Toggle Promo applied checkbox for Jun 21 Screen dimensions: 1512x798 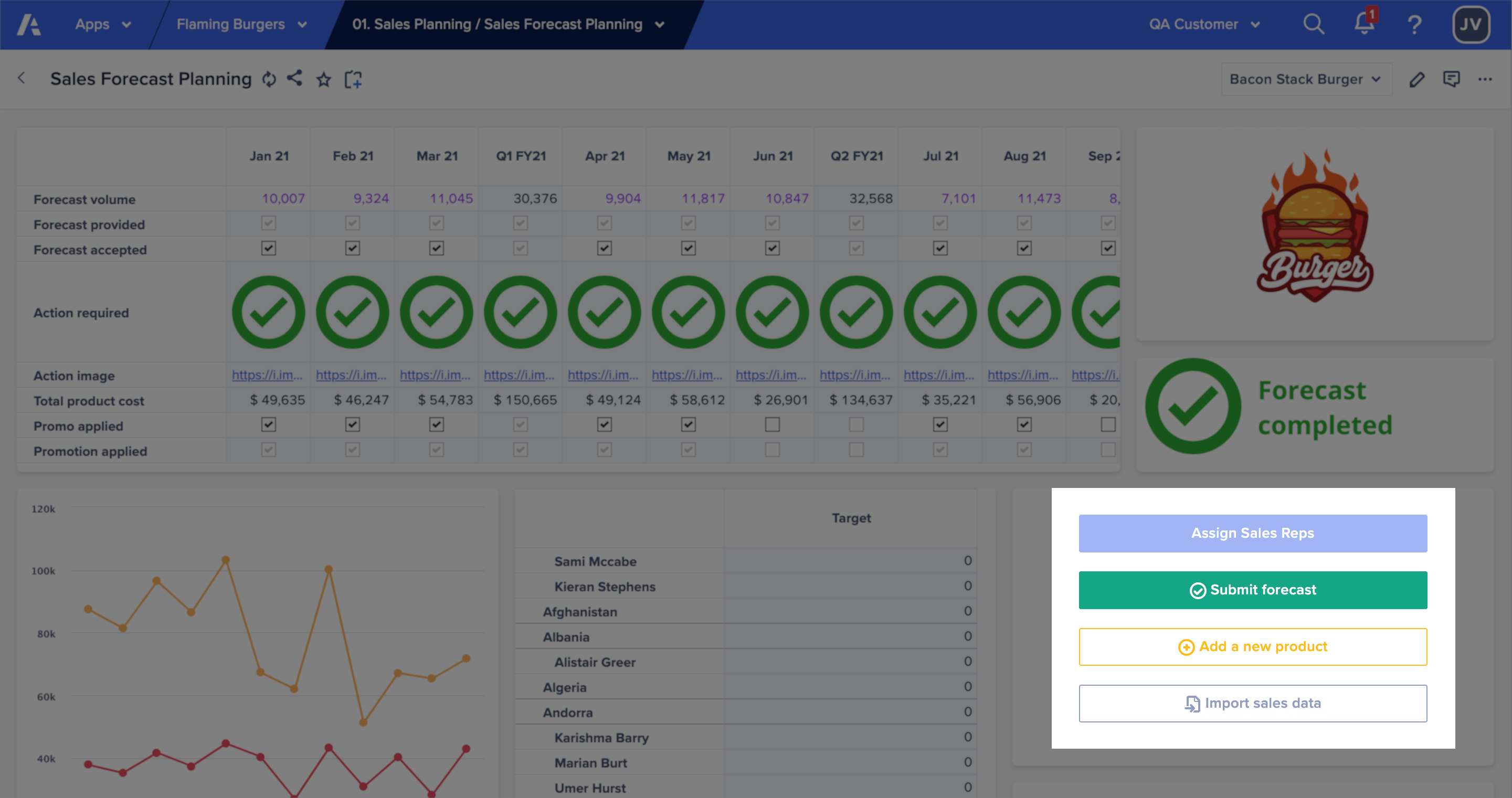[x=772, y=424]
